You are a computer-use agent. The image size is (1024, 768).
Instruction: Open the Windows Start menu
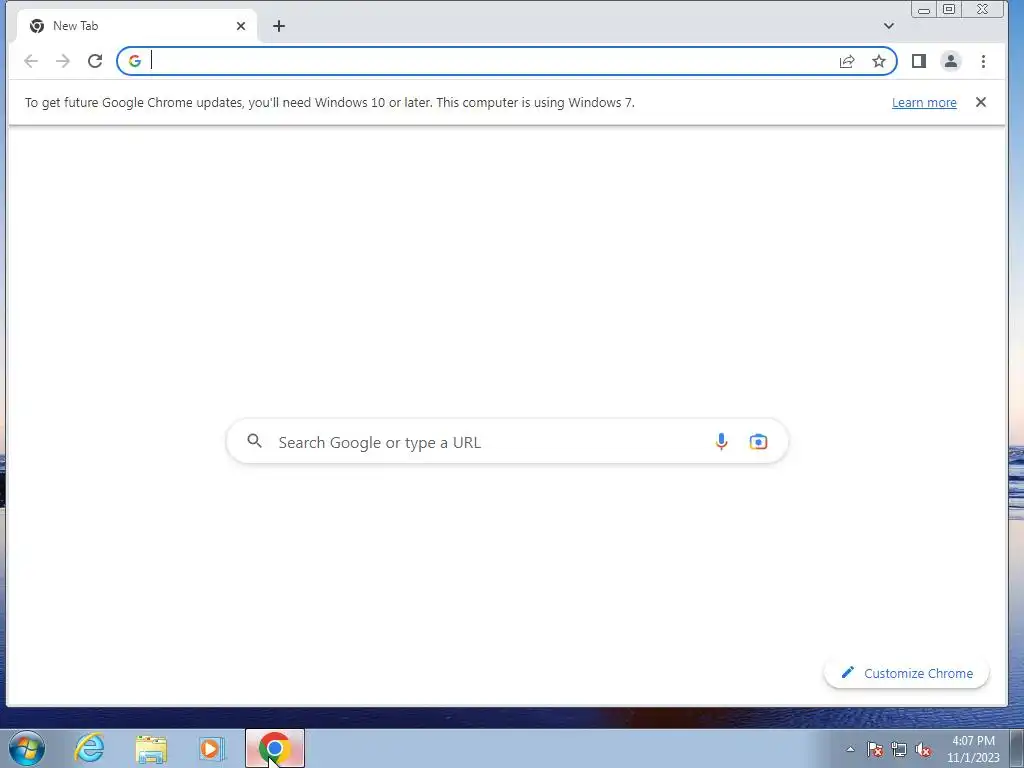tap(27, 748)
